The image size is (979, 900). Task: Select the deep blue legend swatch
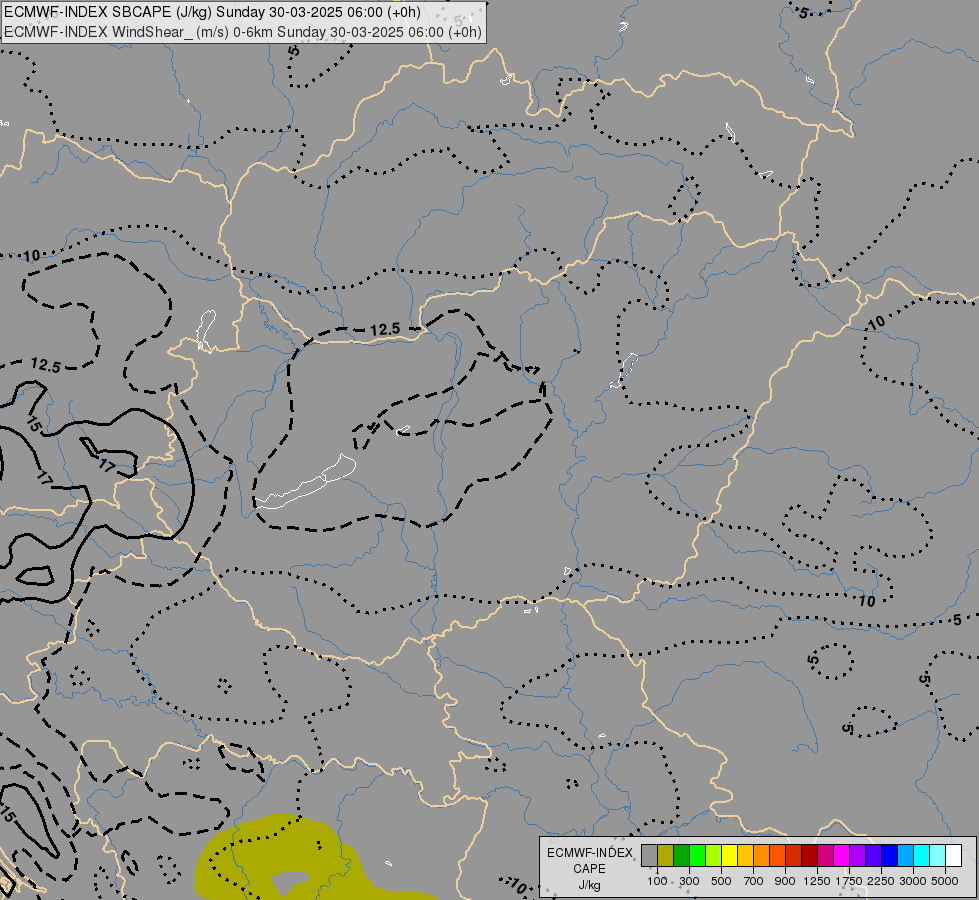[890, 856]
